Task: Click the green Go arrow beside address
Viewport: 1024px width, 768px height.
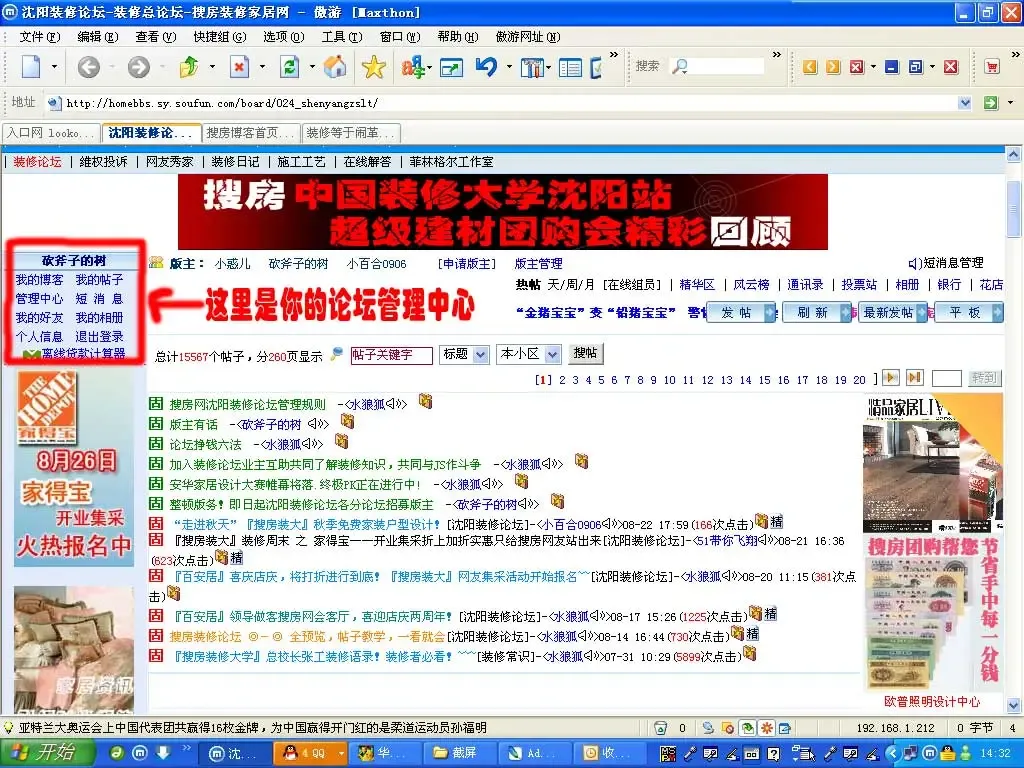Action: [991, 103]
